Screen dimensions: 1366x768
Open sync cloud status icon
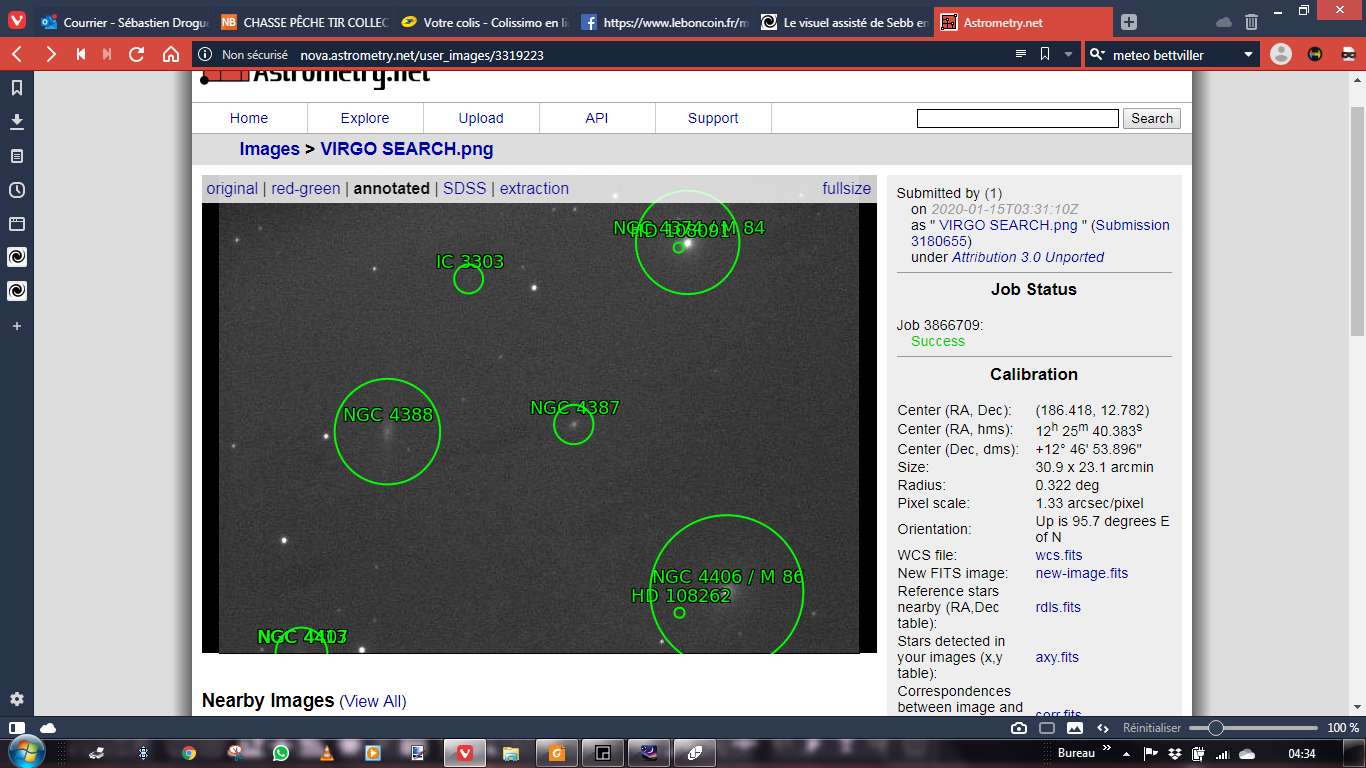(48, 728)
